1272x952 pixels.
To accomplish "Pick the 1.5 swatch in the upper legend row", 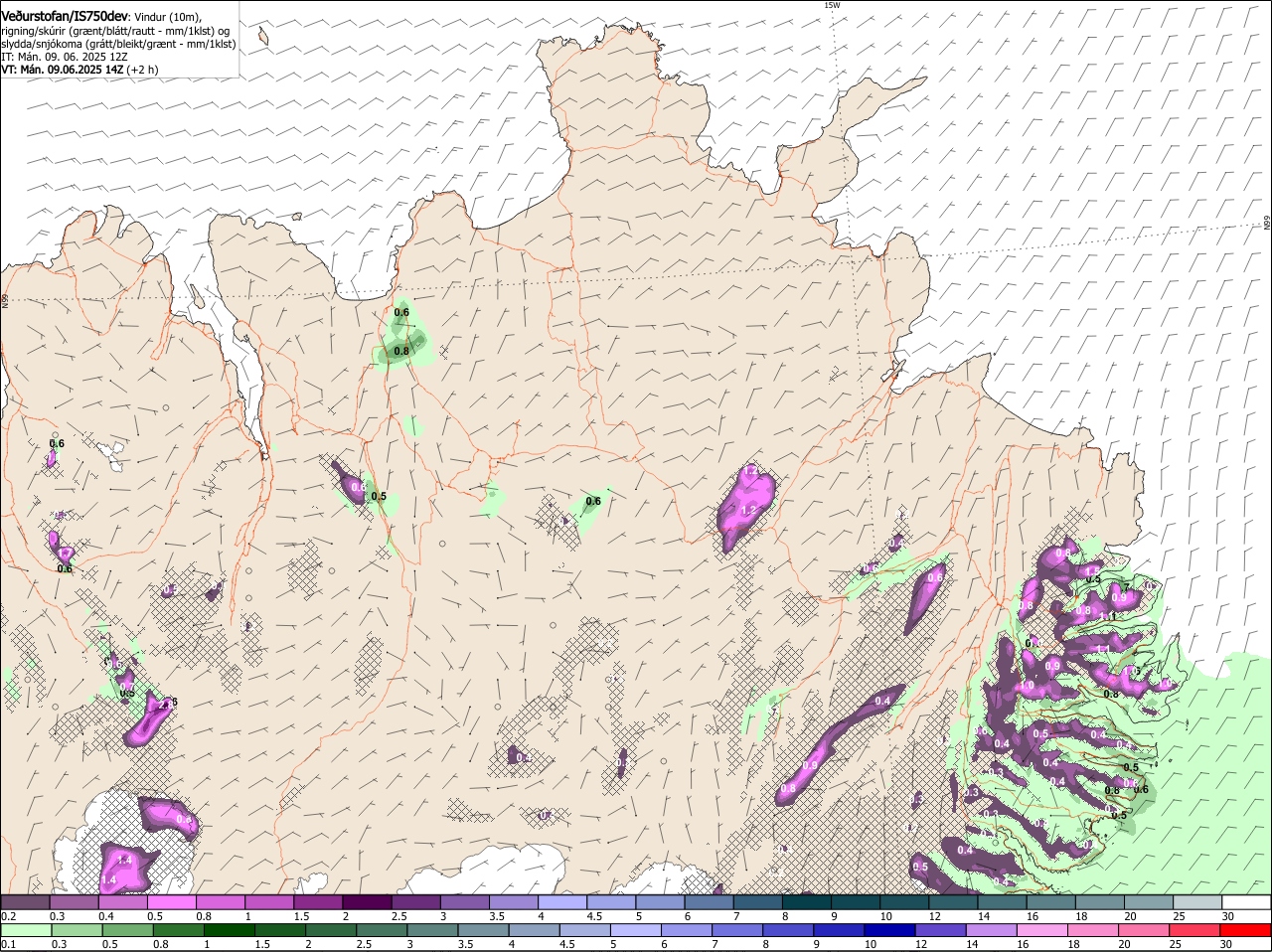I will 318,902.
